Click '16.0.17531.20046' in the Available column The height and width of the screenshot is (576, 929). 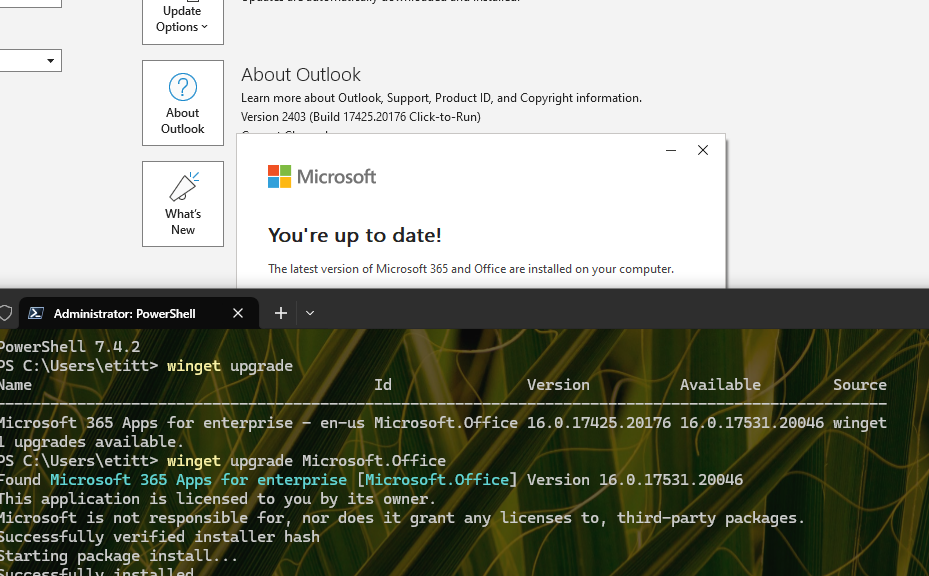tap(751, 423)
